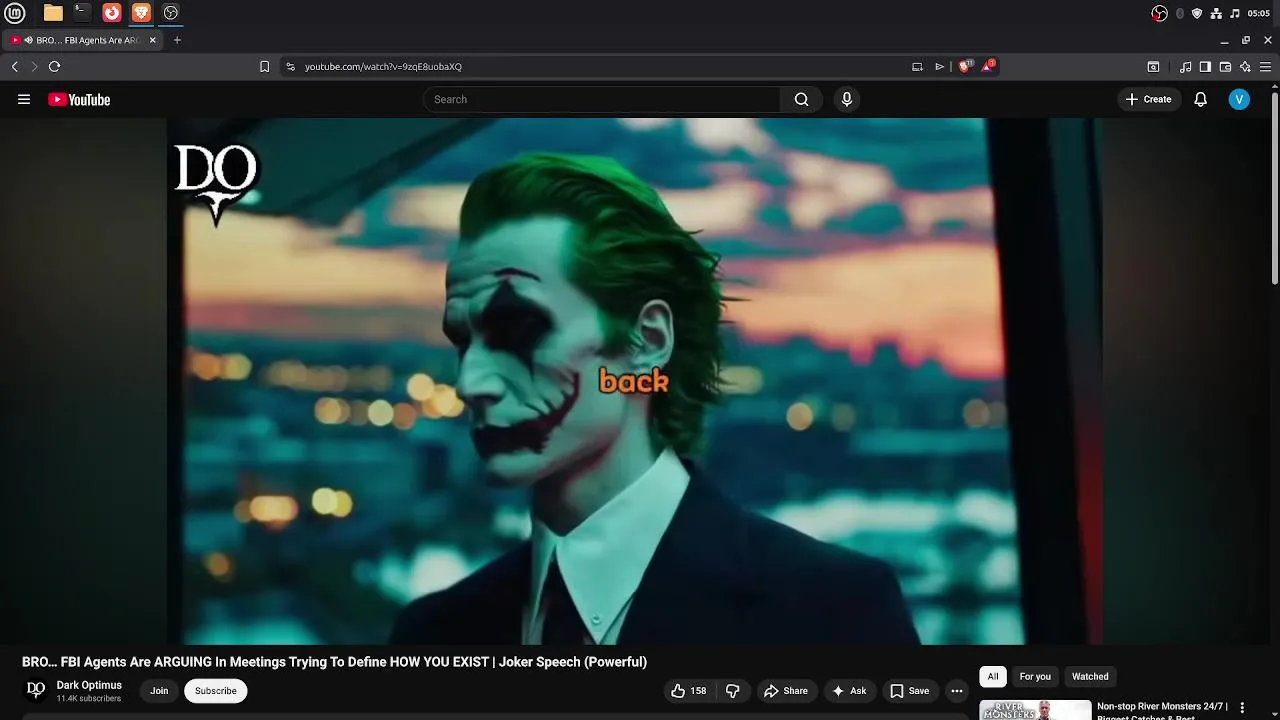This screenshot has height=720, width=1280.
Task: Save the video to playlist
Action: (x=910, y=691)
